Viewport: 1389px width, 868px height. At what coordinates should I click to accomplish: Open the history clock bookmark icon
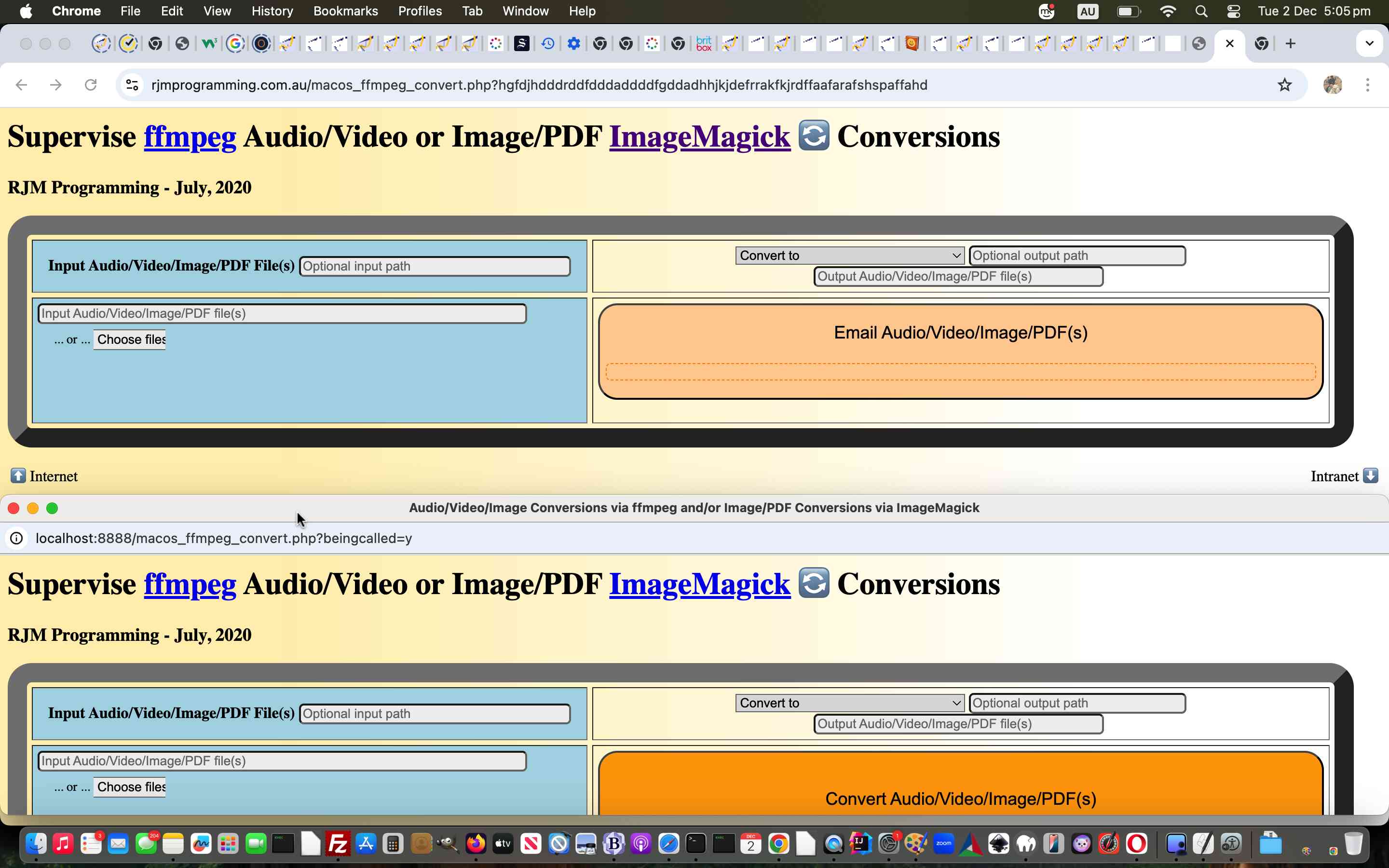click(548, 43)
